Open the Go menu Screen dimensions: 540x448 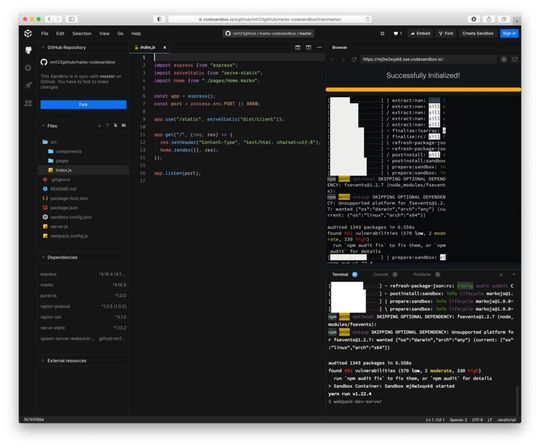coord(120,33)
